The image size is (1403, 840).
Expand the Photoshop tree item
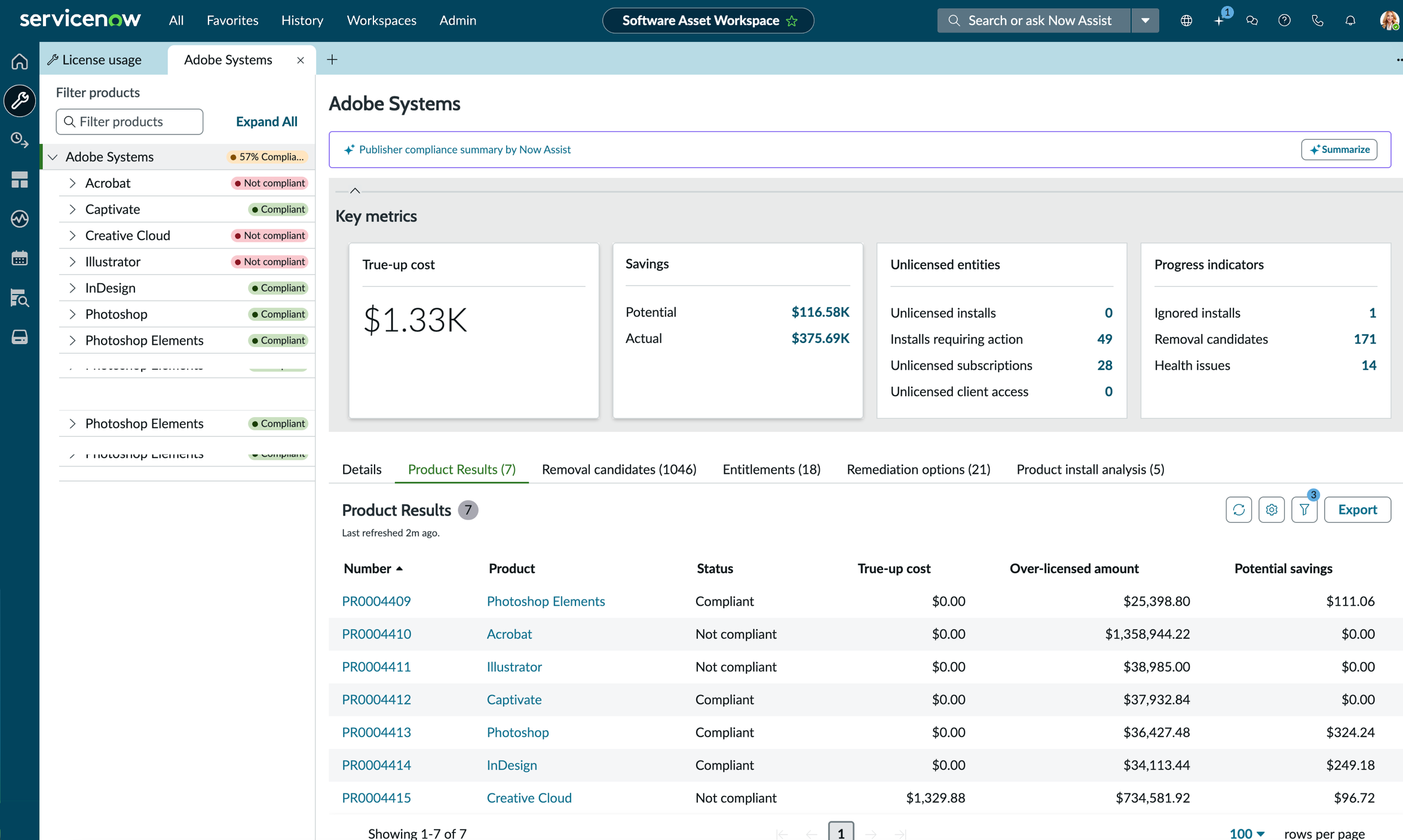[x=72, y=314]
